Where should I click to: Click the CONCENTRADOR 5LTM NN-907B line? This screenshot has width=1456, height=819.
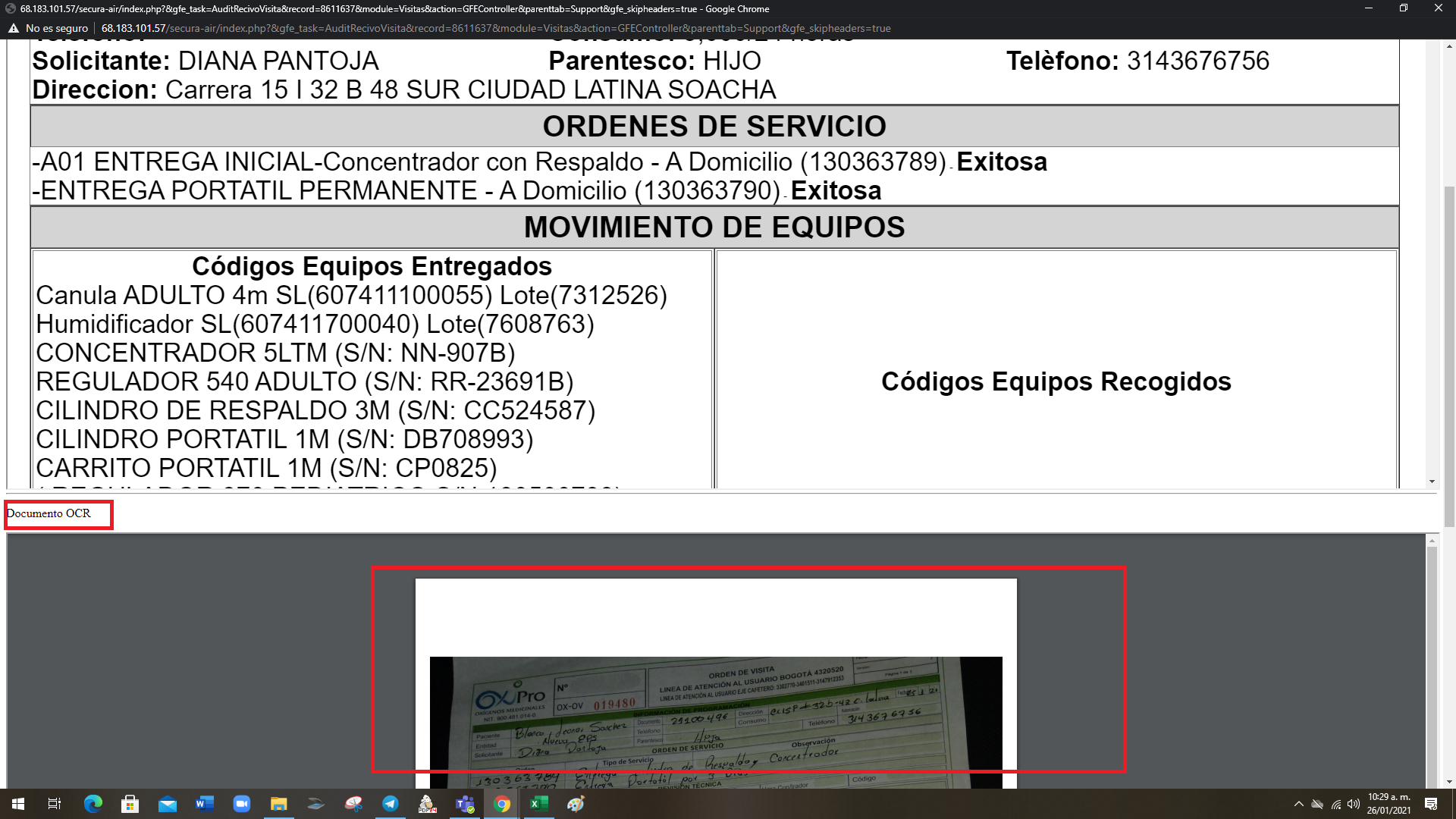tap(275, 353)
